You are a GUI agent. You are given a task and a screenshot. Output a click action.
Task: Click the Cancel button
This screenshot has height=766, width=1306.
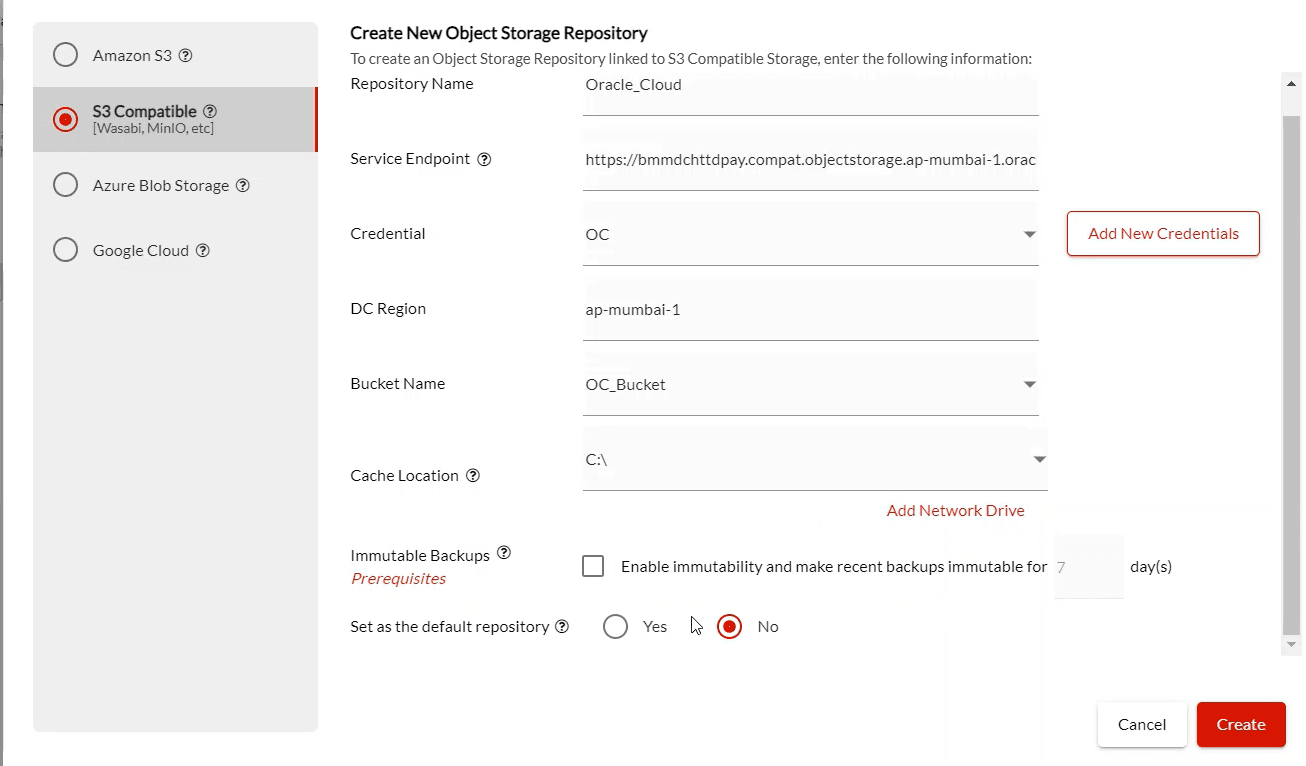1142,725
